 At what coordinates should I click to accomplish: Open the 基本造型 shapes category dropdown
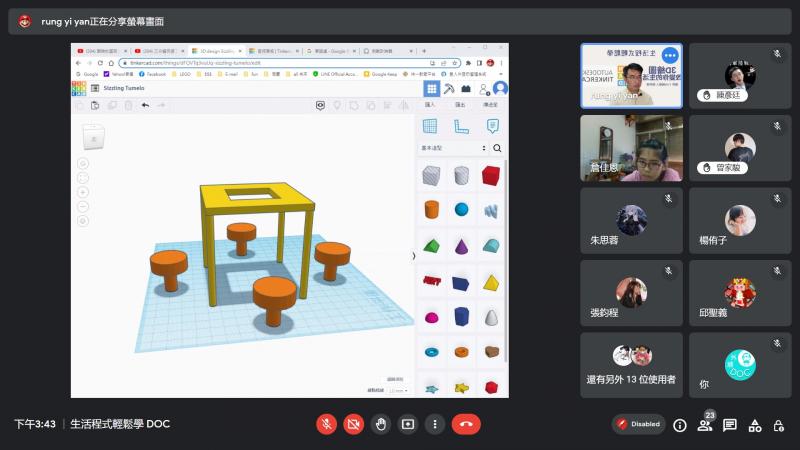click(453, 148)
